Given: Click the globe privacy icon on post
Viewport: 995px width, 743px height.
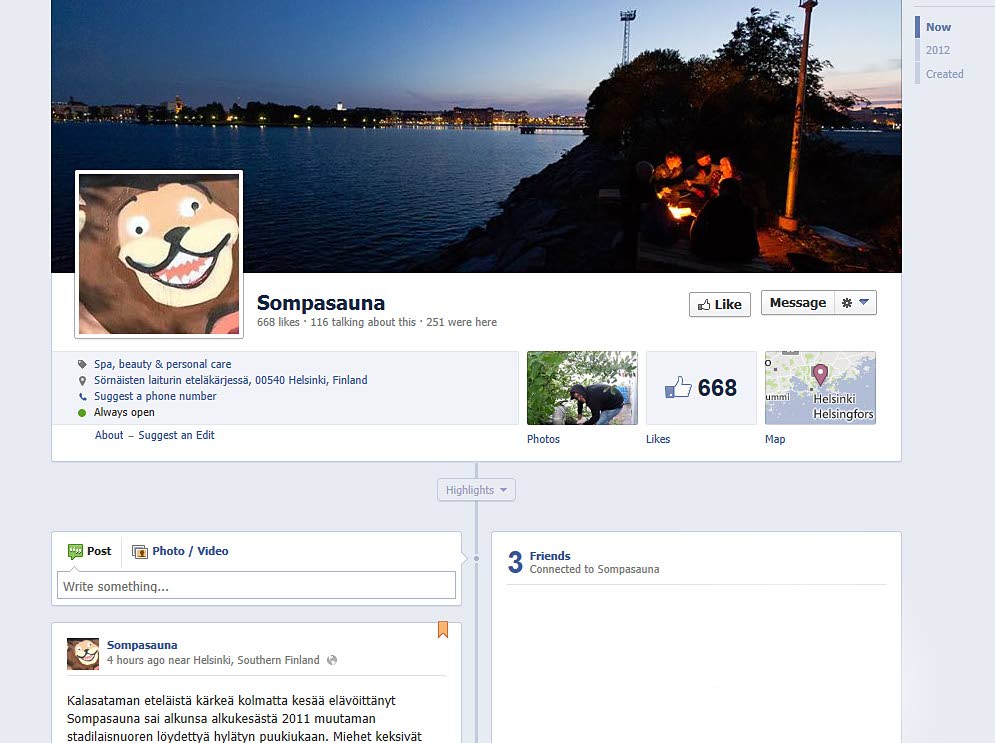Looking at the screenshot, I should (332, 660).
